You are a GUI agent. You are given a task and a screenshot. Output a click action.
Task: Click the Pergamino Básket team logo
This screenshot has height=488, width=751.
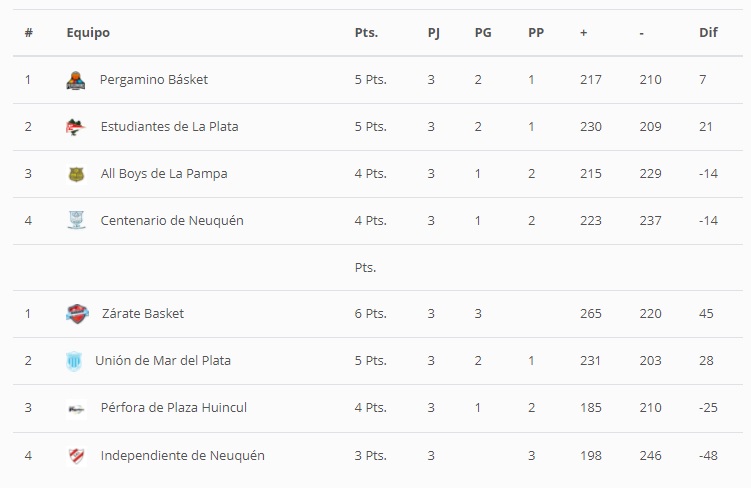pyautogui.click(x=75, y=80)
